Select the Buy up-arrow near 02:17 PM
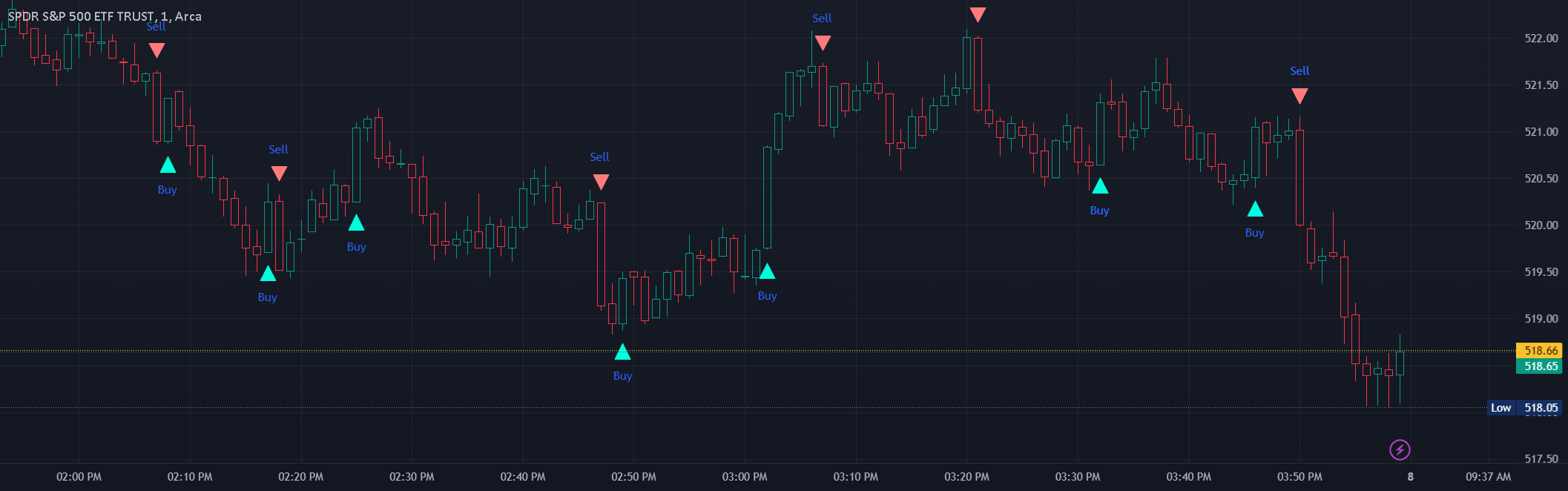The width and height of the screenshot is (1568, 491). pos(268,274)
